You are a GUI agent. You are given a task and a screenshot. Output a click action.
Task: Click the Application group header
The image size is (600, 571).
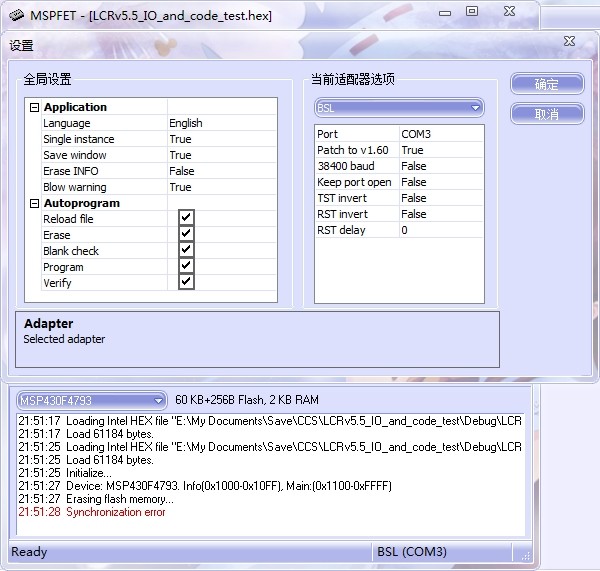(x=75, y=107)
